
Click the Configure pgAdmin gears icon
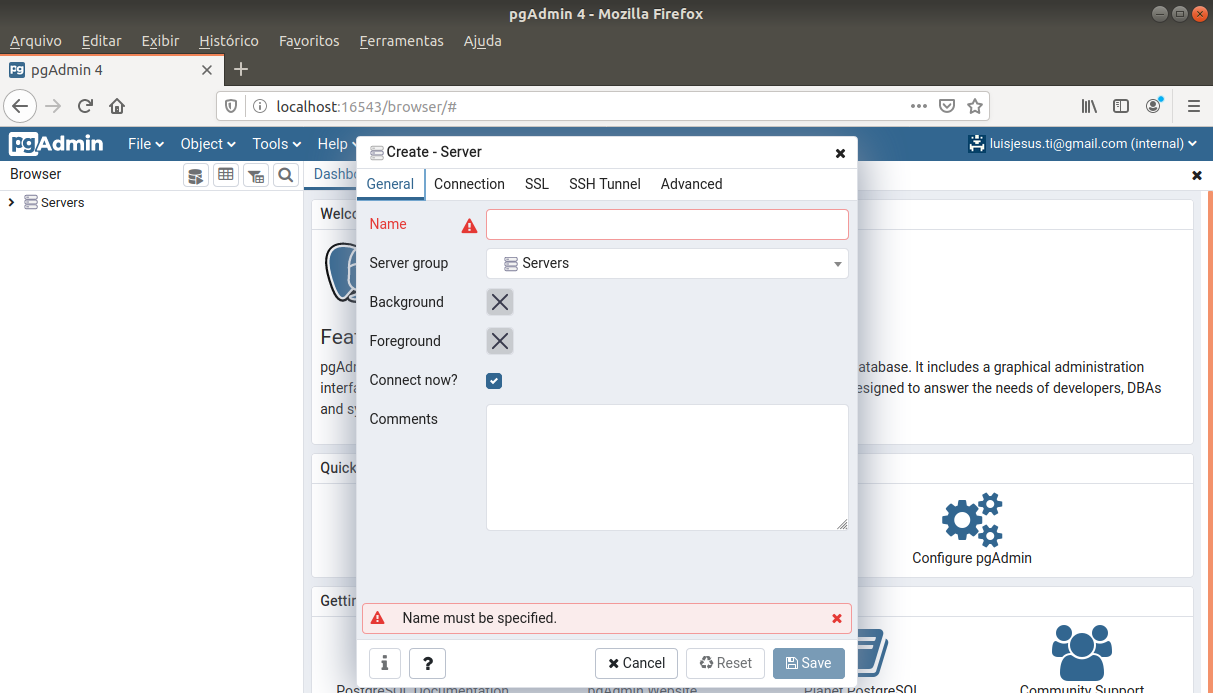click(972, 519)
